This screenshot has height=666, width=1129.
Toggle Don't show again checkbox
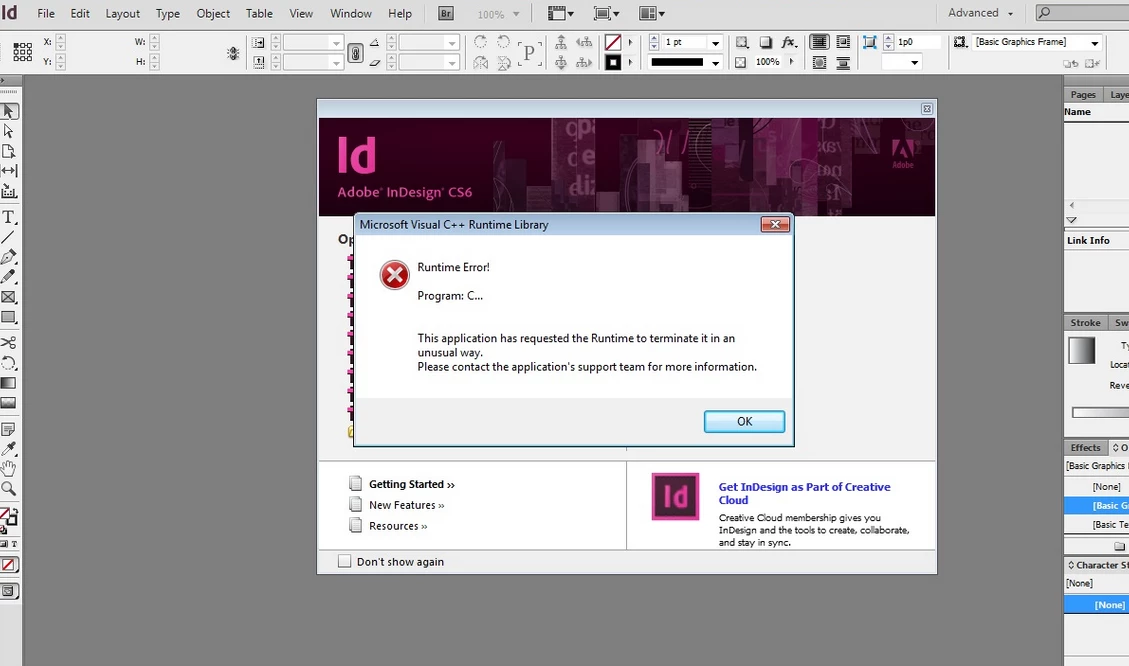(344, 562)
